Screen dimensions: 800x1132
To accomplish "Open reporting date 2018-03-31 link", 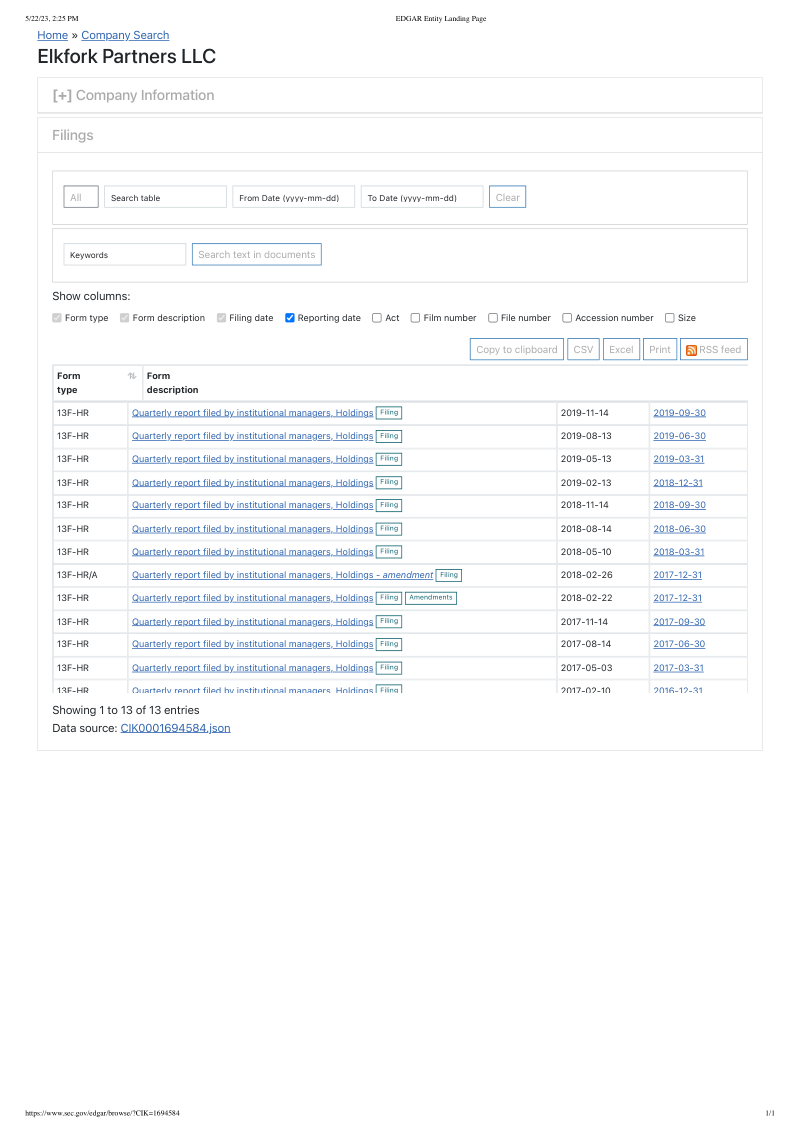I will click(679, 552).
